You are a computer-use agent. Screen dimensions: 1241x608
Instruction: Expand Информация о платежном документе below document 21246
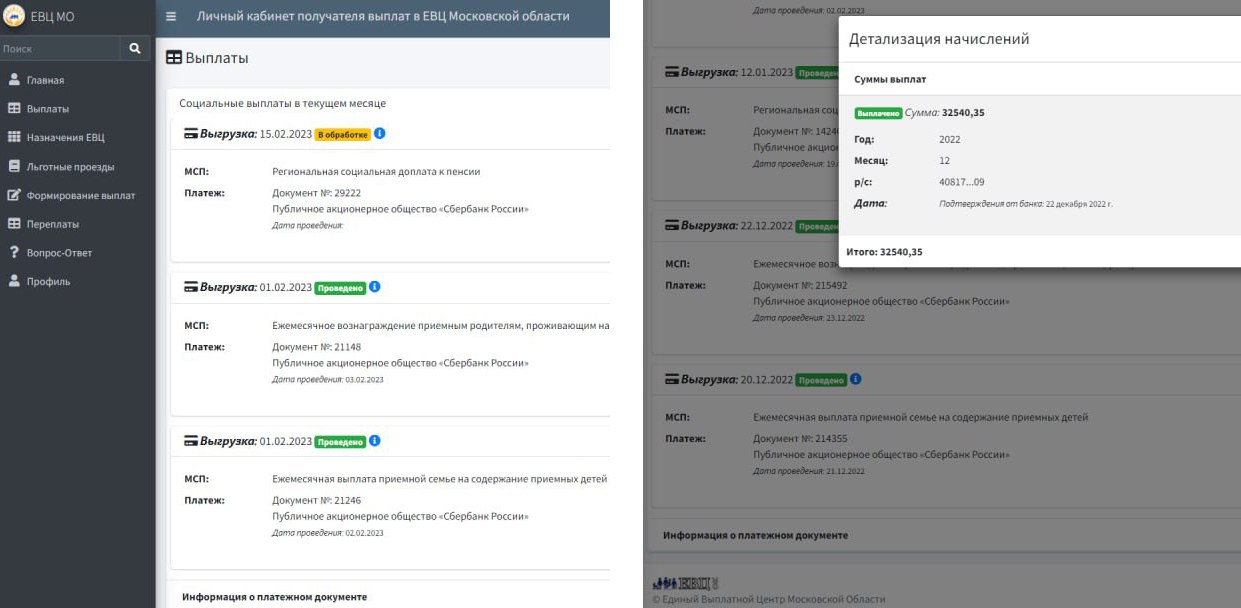tap(274, 597)
